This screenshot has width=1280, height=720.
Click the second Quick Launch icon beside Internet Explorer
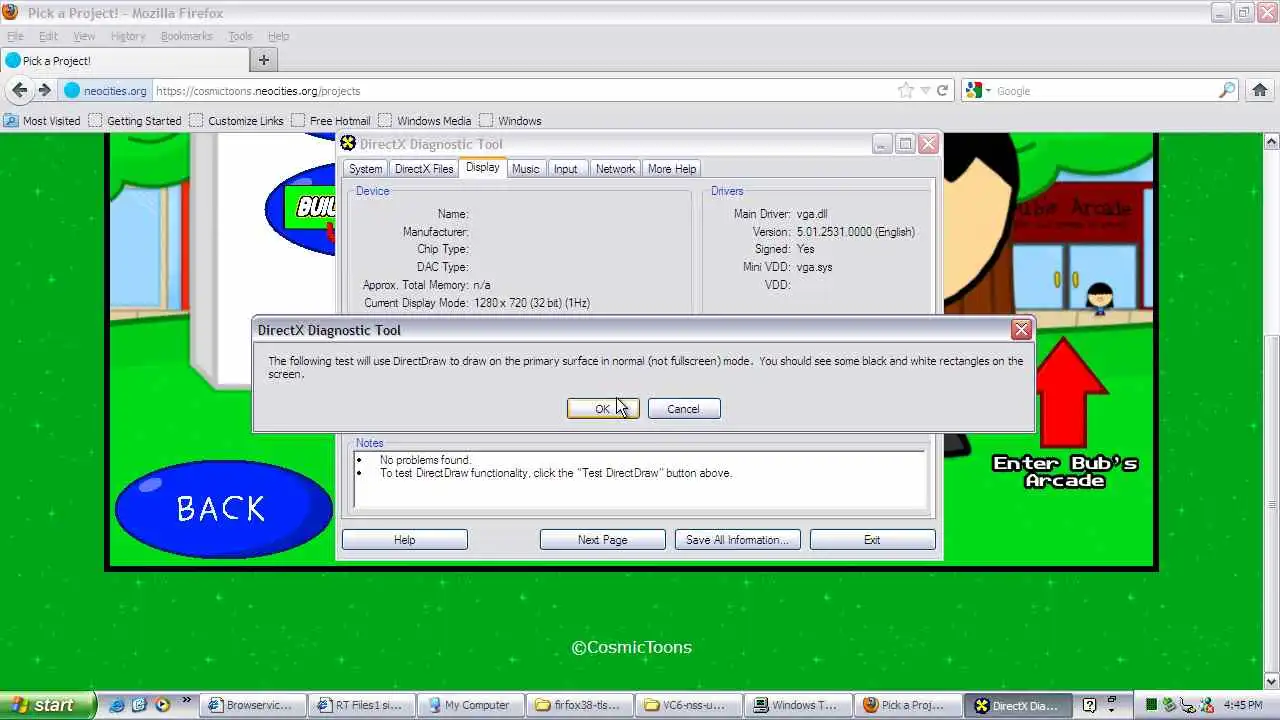(139, 705)
